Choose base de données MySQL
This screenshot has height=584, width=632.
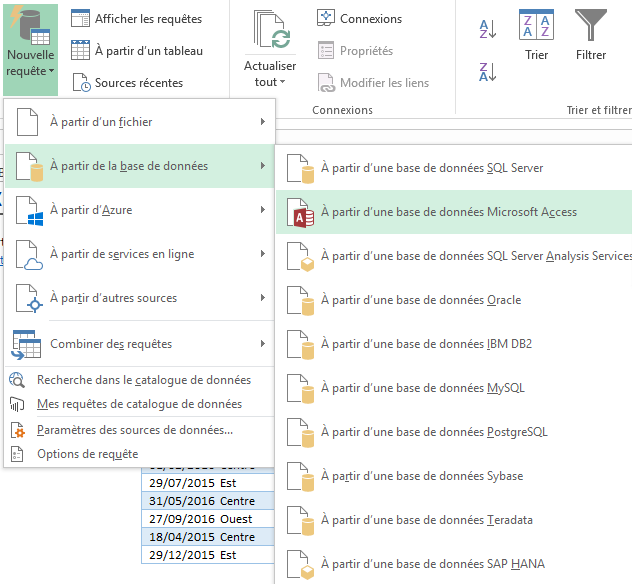tap(454, 387)
